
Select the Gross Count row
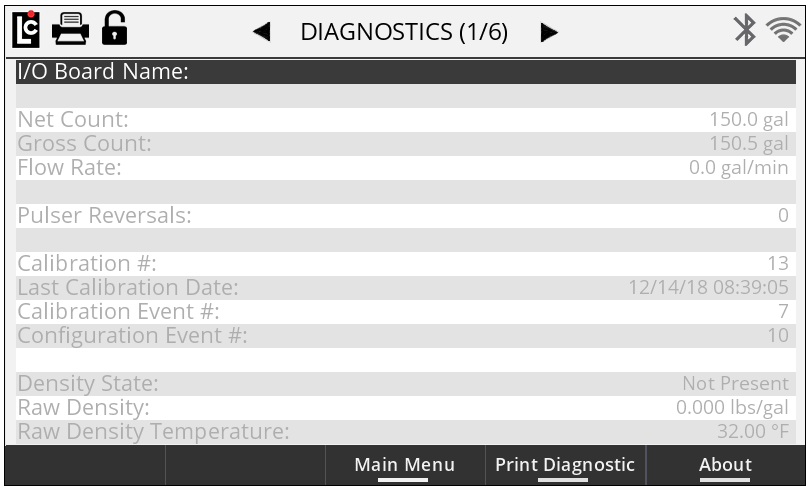pyautogui.click(x=404, y=144)
